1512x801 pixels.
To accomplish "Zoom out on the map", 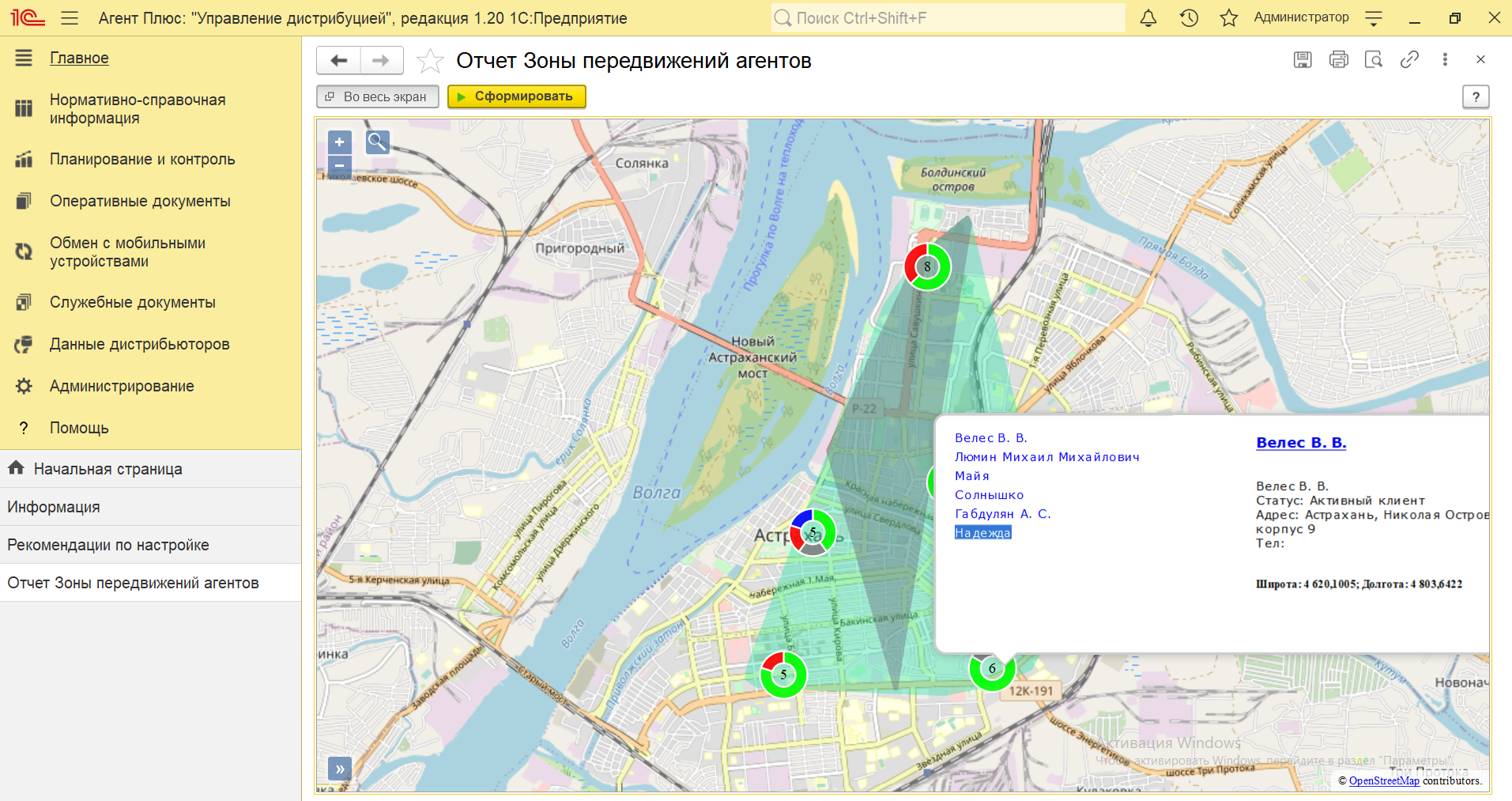I will (339, 165).
